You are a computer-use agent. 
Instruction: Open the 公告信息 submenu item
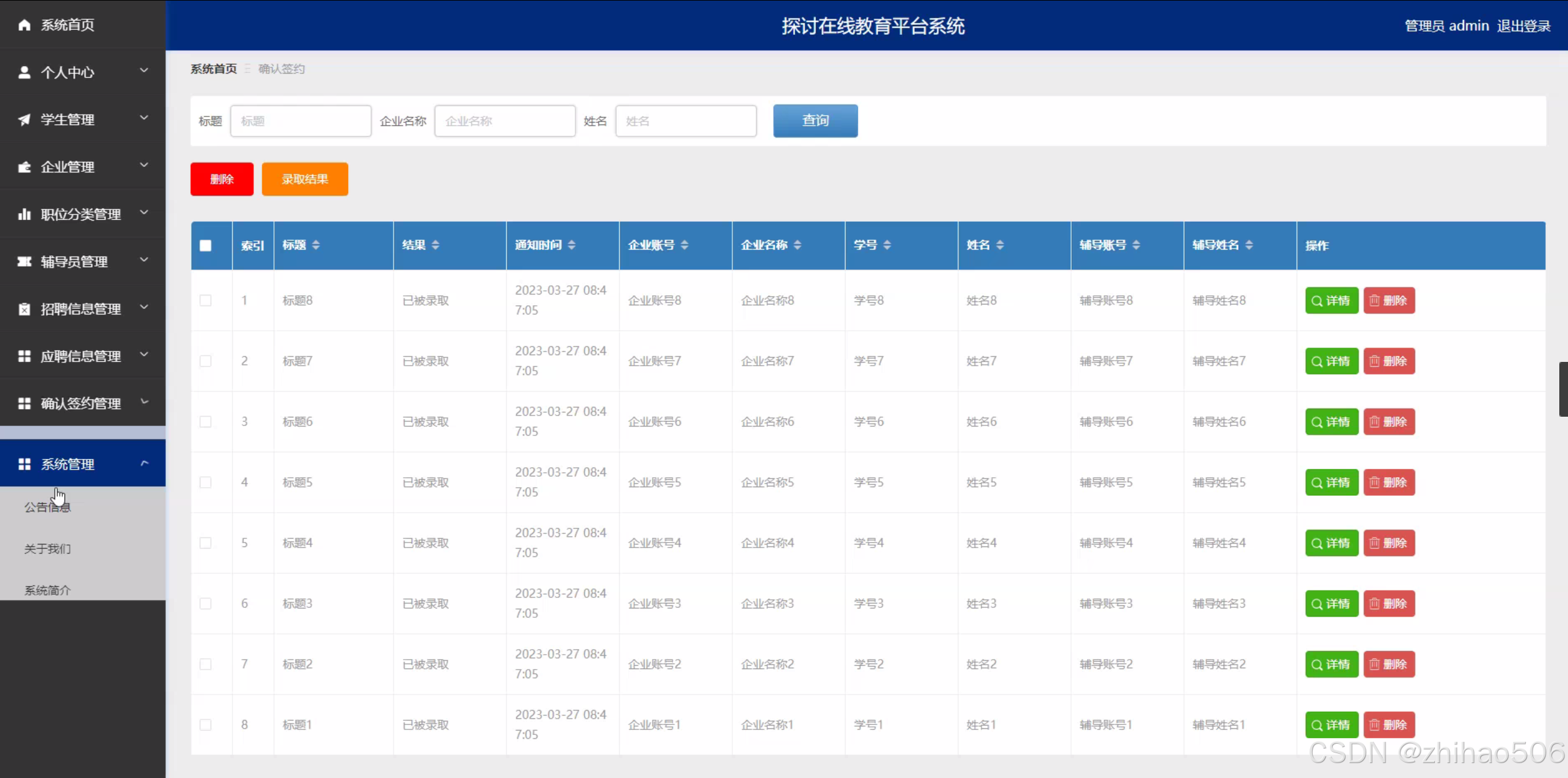(x=47, y=507)
